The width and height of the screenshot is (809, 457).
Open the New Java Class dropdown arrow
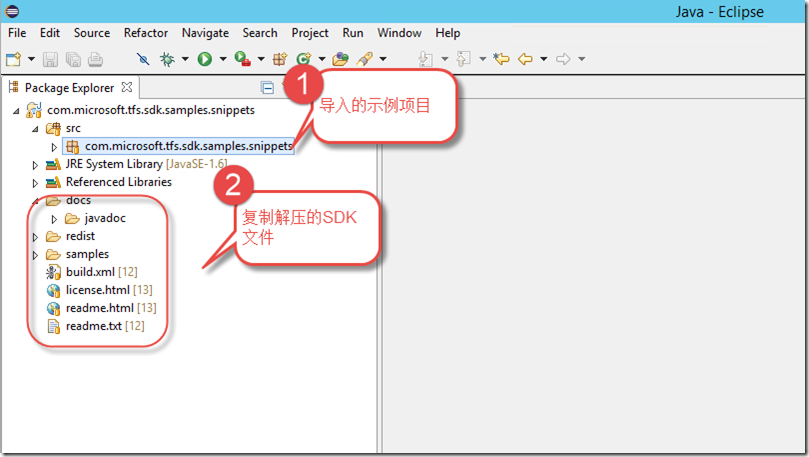tap(321, 59)
